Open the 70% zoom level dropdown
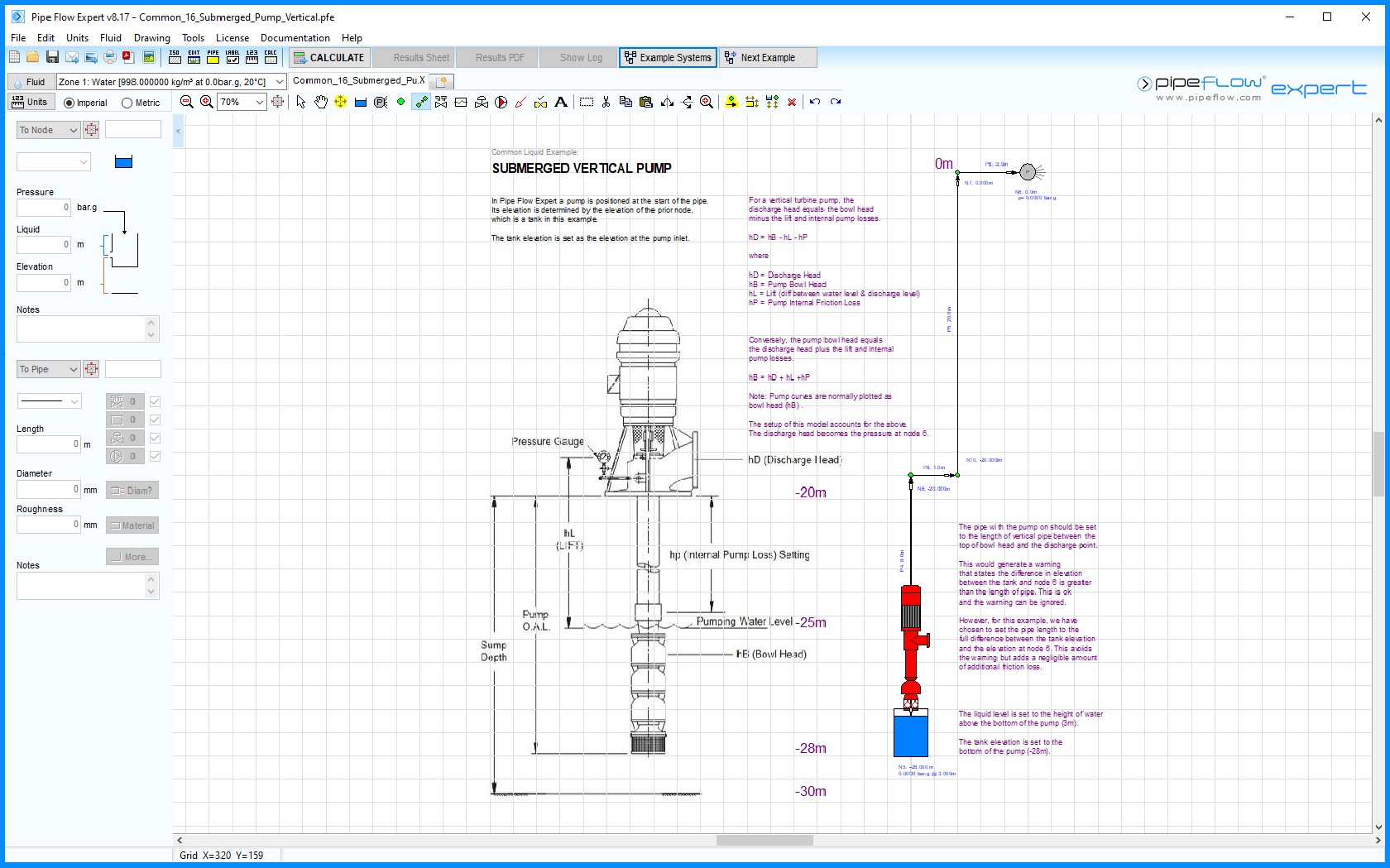Image resolution: width=1390 pixels, height=868 pixels. pos(259,102)
